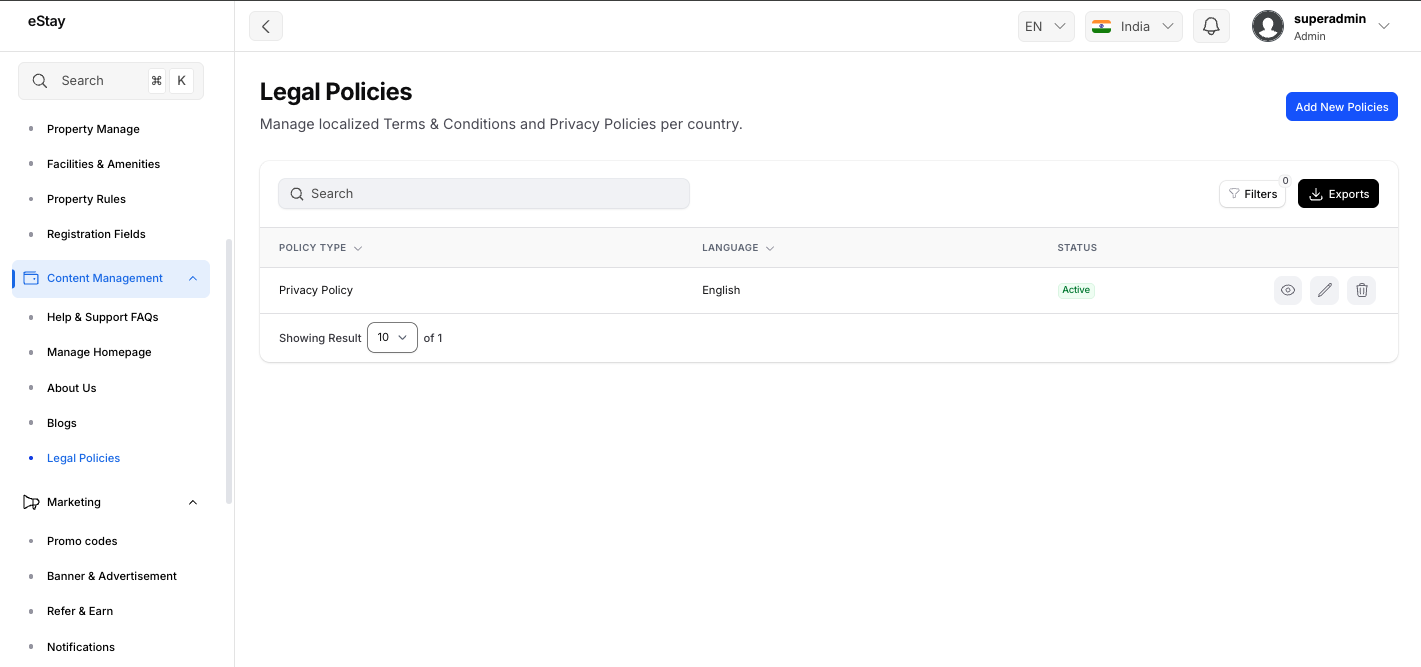
Task: Click the STATUS column header
Action: click(1077, 248)
